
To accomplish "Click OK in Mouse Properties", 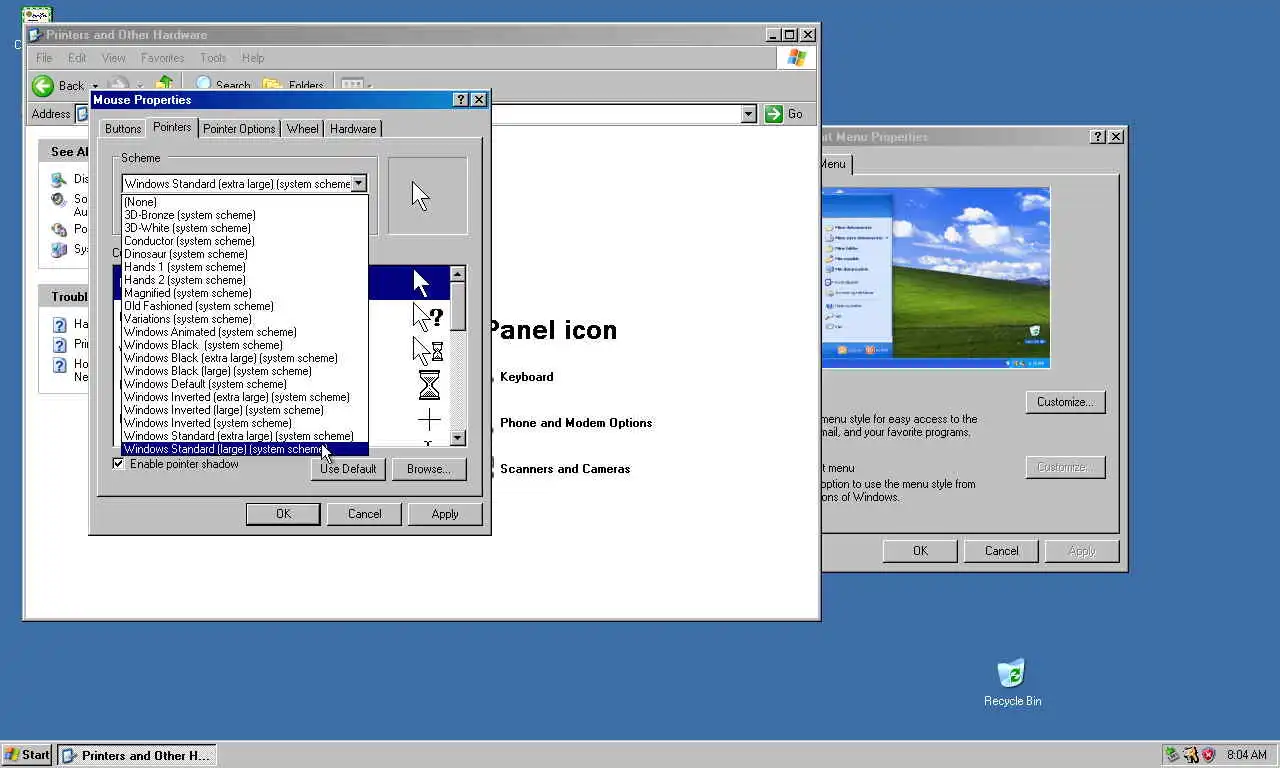I will (x=283, y=514).
